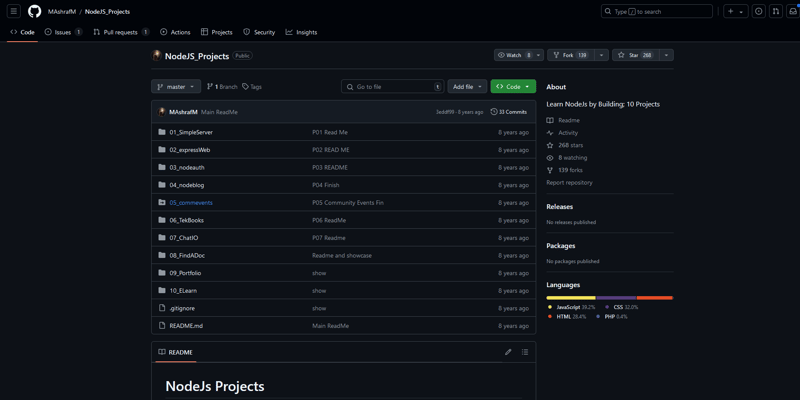Click the MAshrafM avatar in commit row
The image size is (800, 400).
tap(162, 112)
